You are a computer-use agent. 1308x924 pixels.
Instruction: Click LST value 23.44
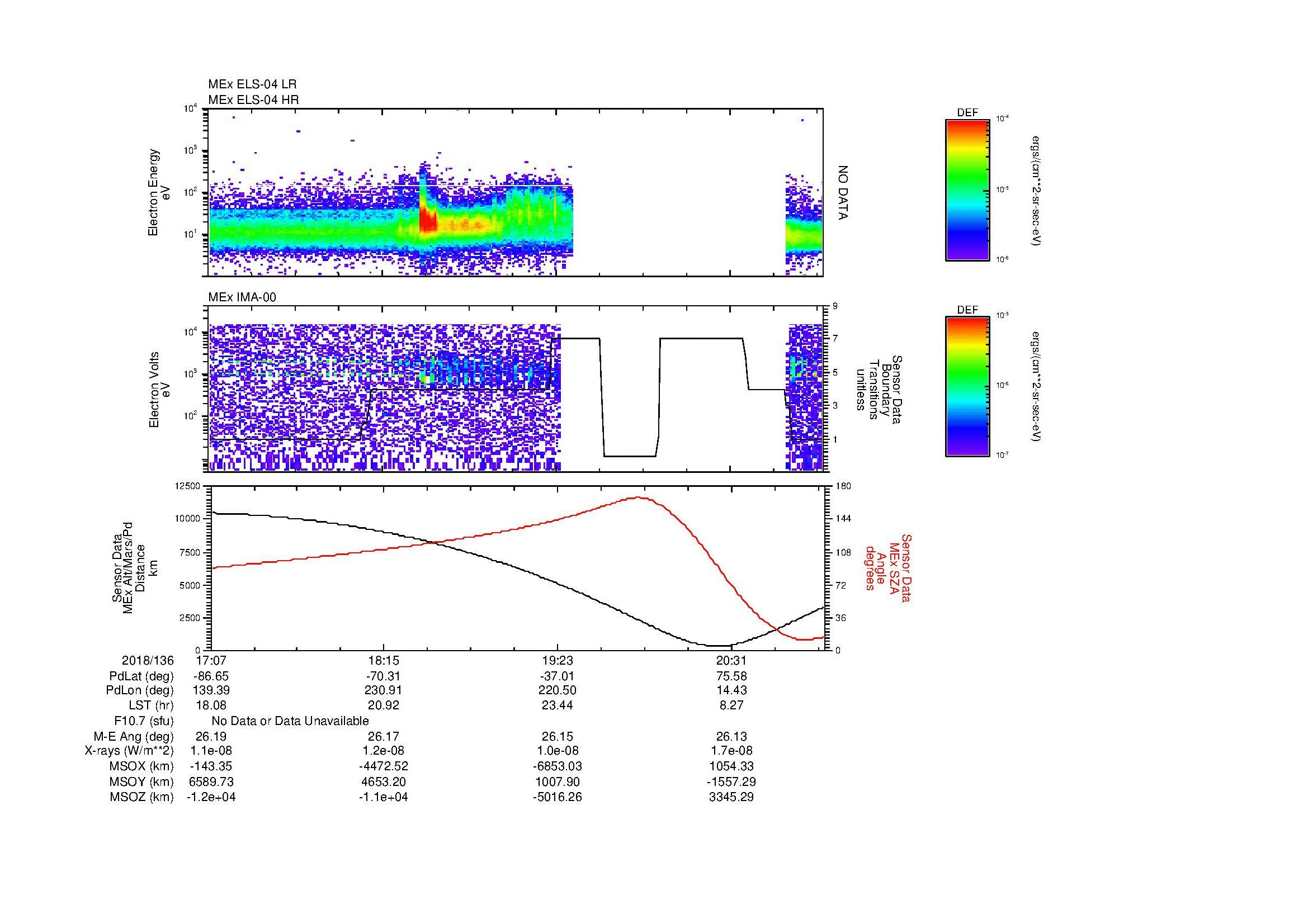(557, 706)
